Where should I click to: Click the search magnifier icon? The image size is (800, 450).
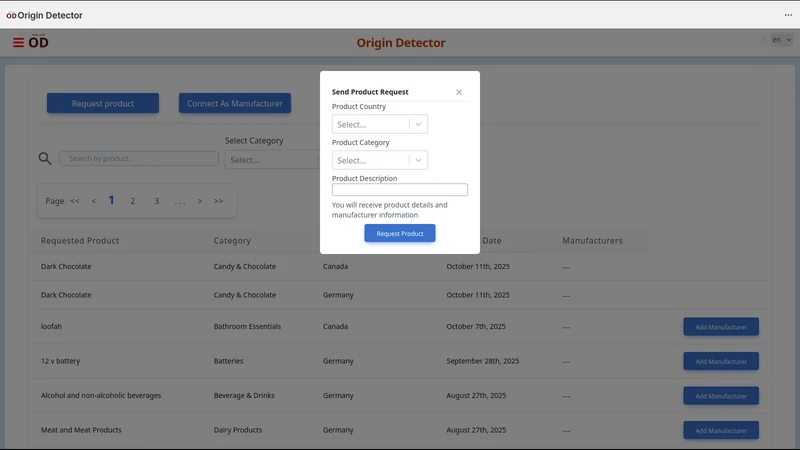[45, 159]
